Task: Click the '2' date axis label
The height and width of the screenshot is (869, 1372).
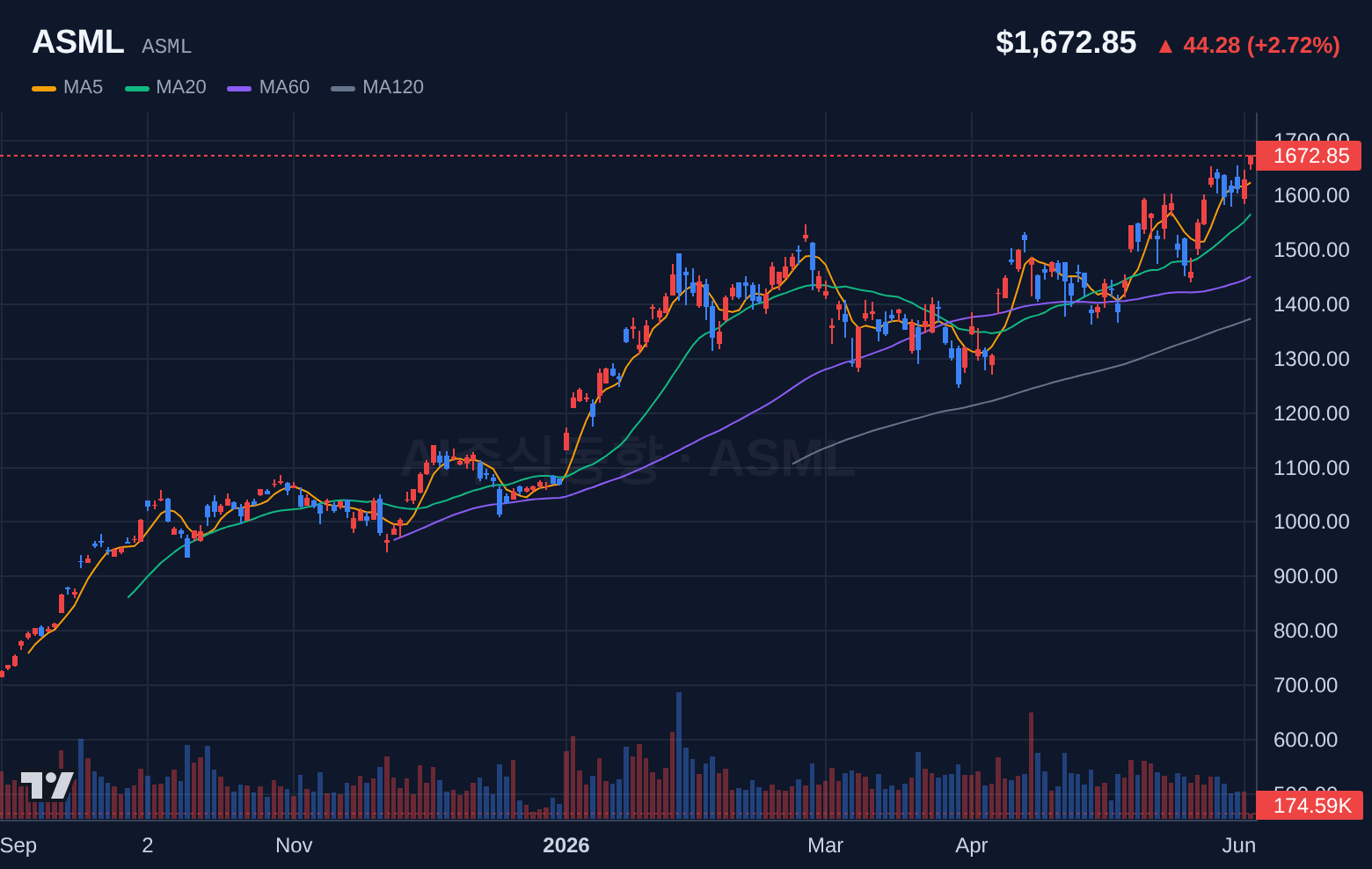Action: [148, 845]
